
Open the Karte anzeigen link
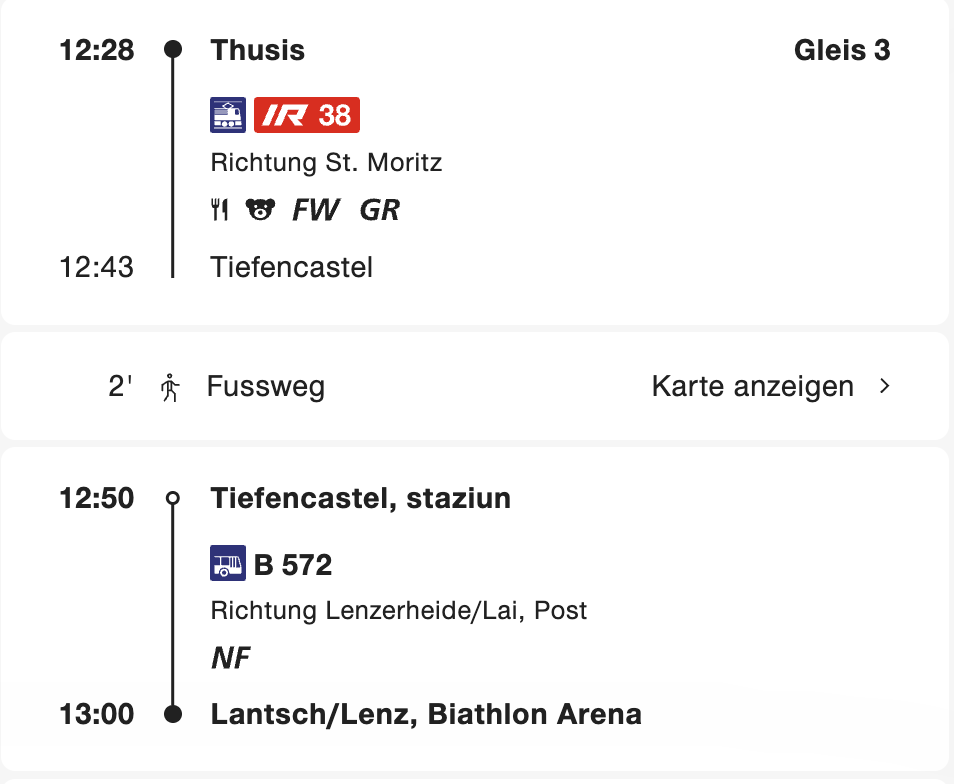pyautogui.click(x=752, y=387)
